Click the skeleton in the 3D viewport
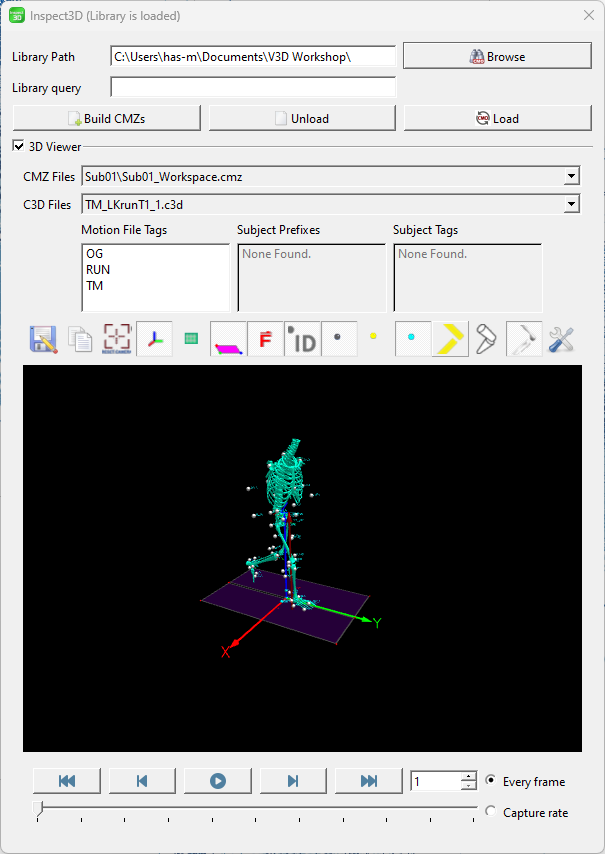Image resolution: width=605 pixels, height=854 pixels. pos(285,523)
